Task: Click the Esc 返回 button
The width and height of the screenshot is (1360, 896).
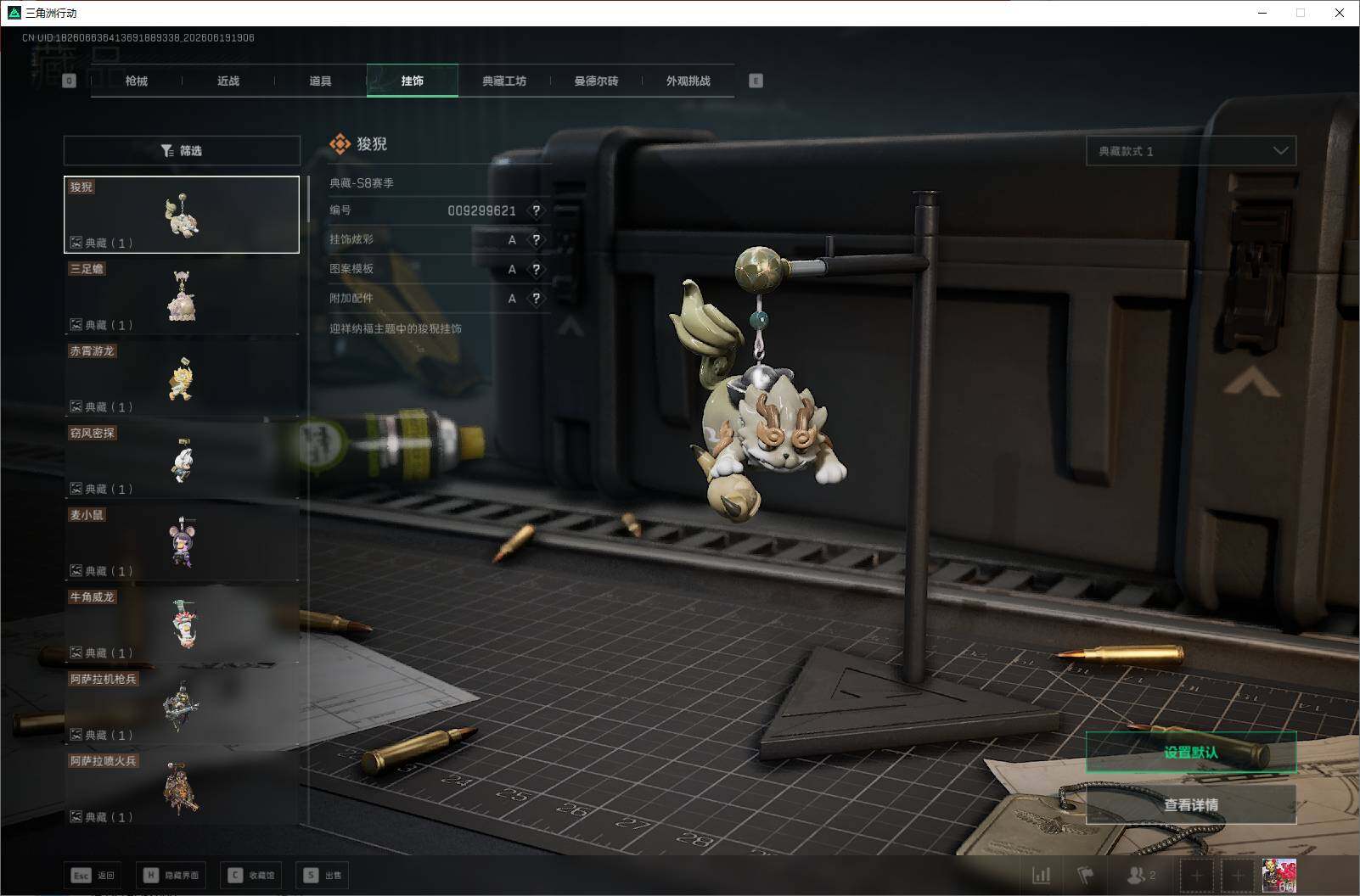Action: click(93, 875)
